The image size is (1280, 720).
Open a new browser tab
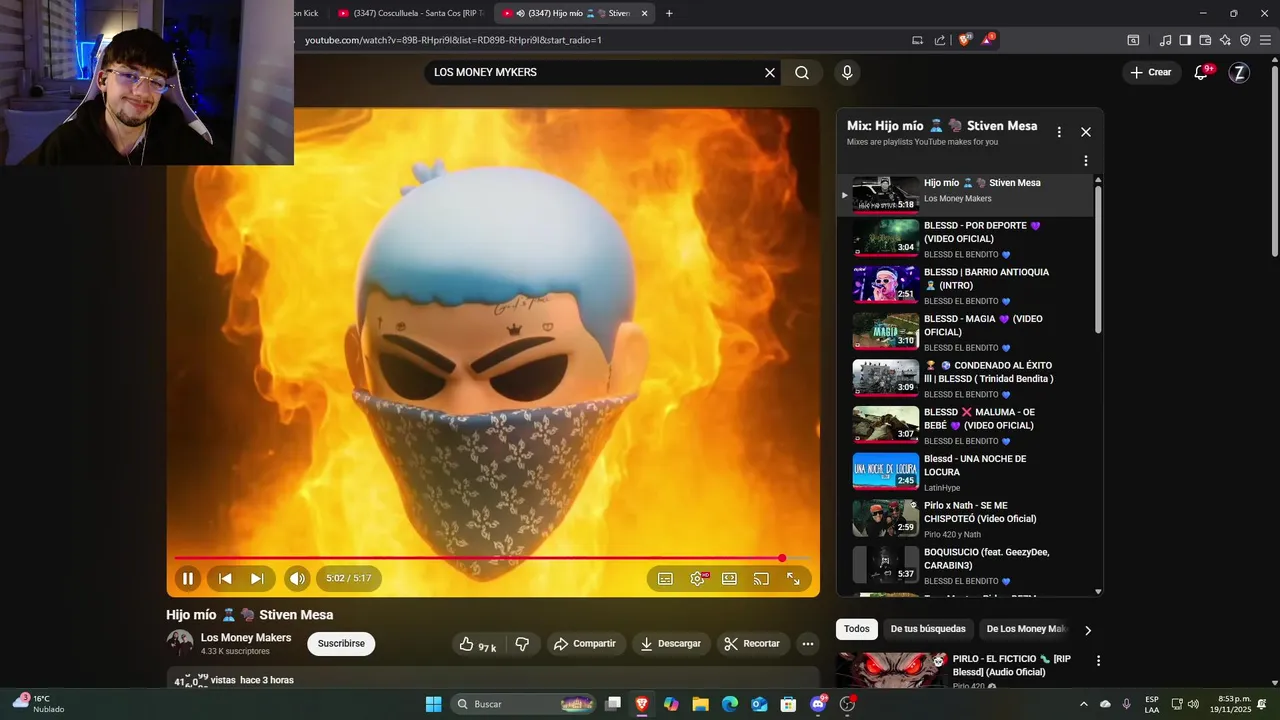669,13
